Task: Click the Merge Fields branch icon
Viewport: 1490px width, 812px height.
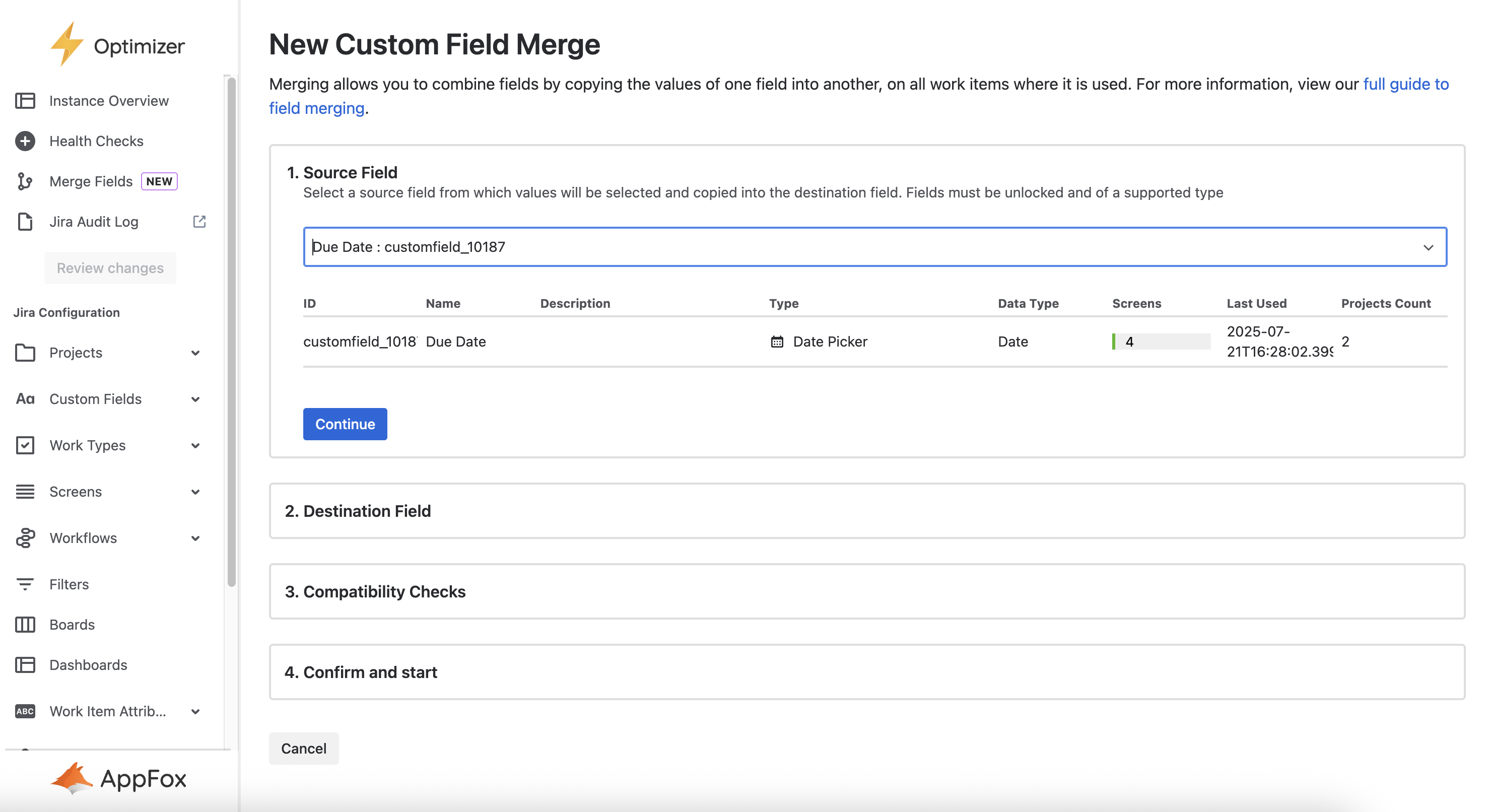Action: (x=25, y=182)
